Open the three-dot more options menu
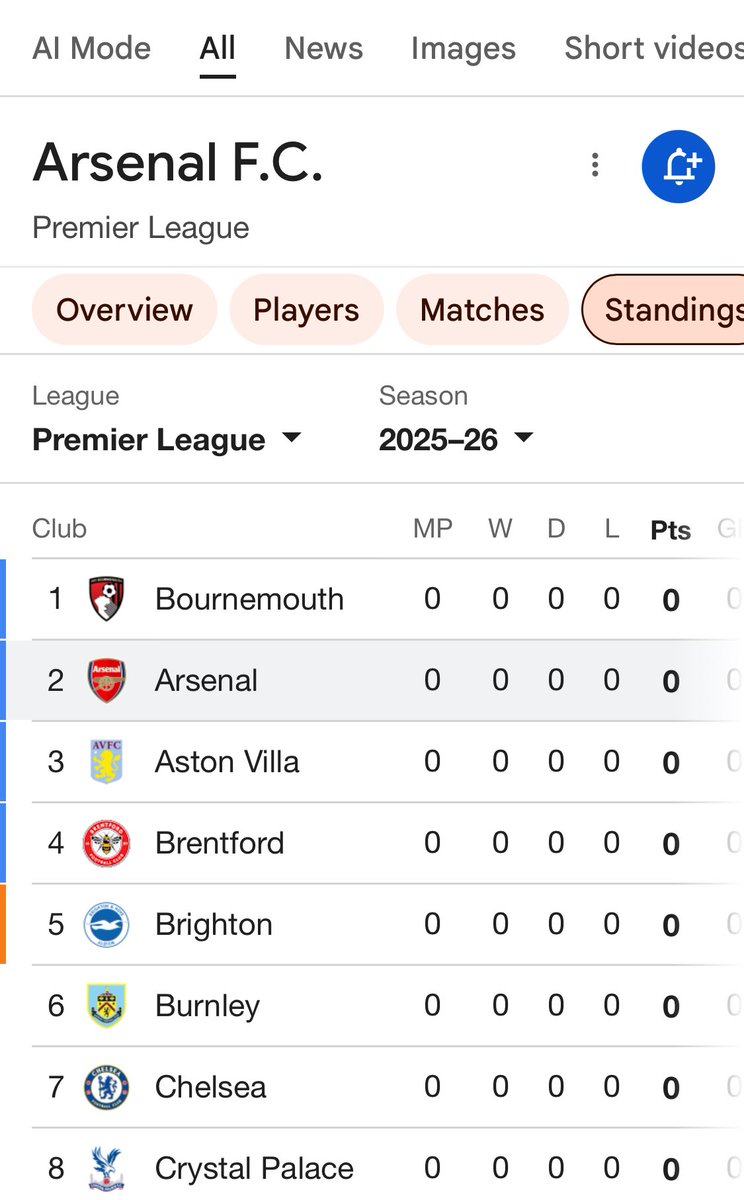 595,165
